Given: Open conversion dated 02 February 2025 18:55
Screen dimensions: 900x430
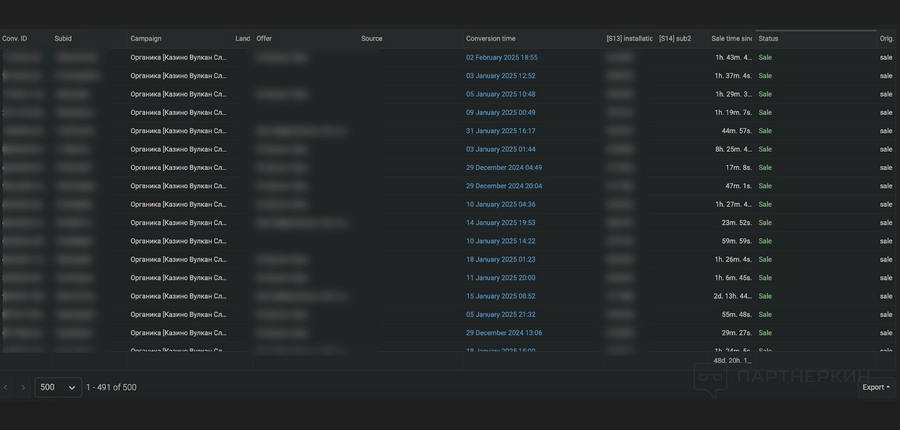Looking at the screenshot, I should pos(502,57).
